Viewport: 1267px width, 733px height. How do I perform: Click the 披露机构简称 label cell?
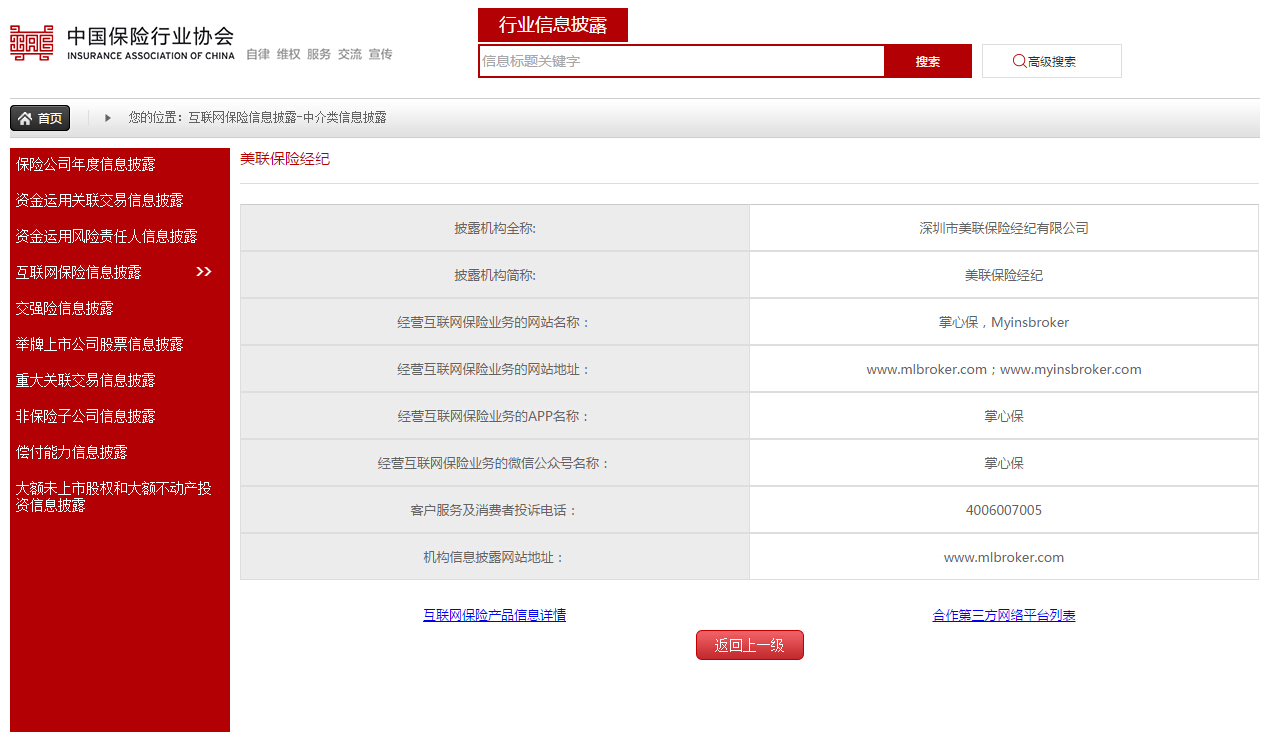pyautogui.click(x=495, y=275)
